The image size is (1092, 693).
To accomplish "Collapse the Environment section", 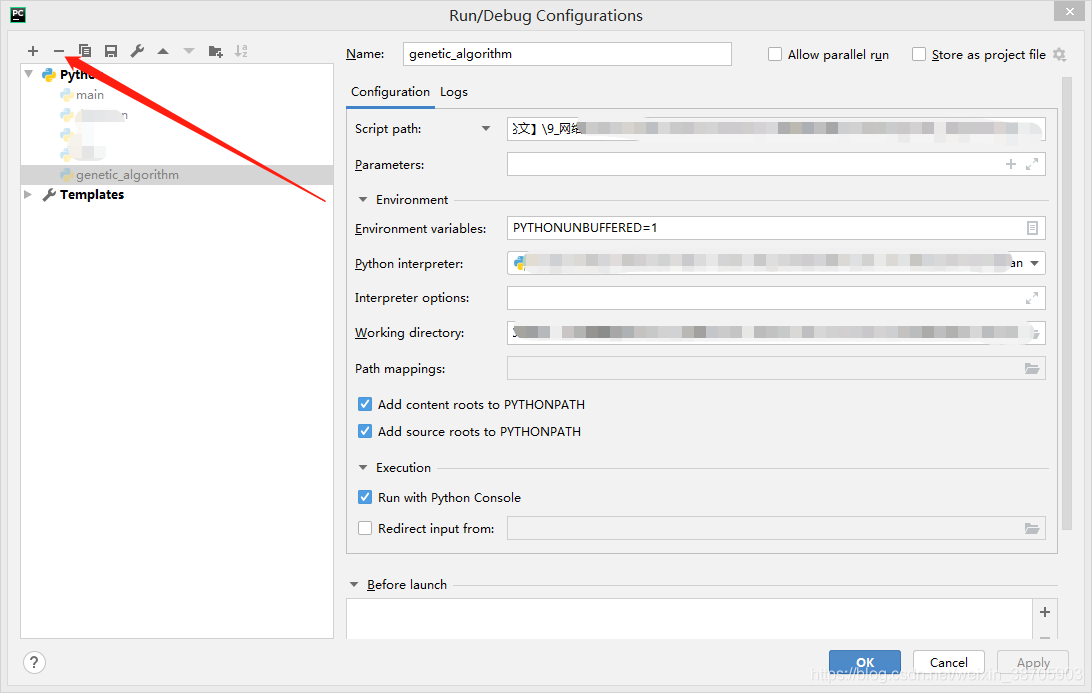I will [363, 200].
